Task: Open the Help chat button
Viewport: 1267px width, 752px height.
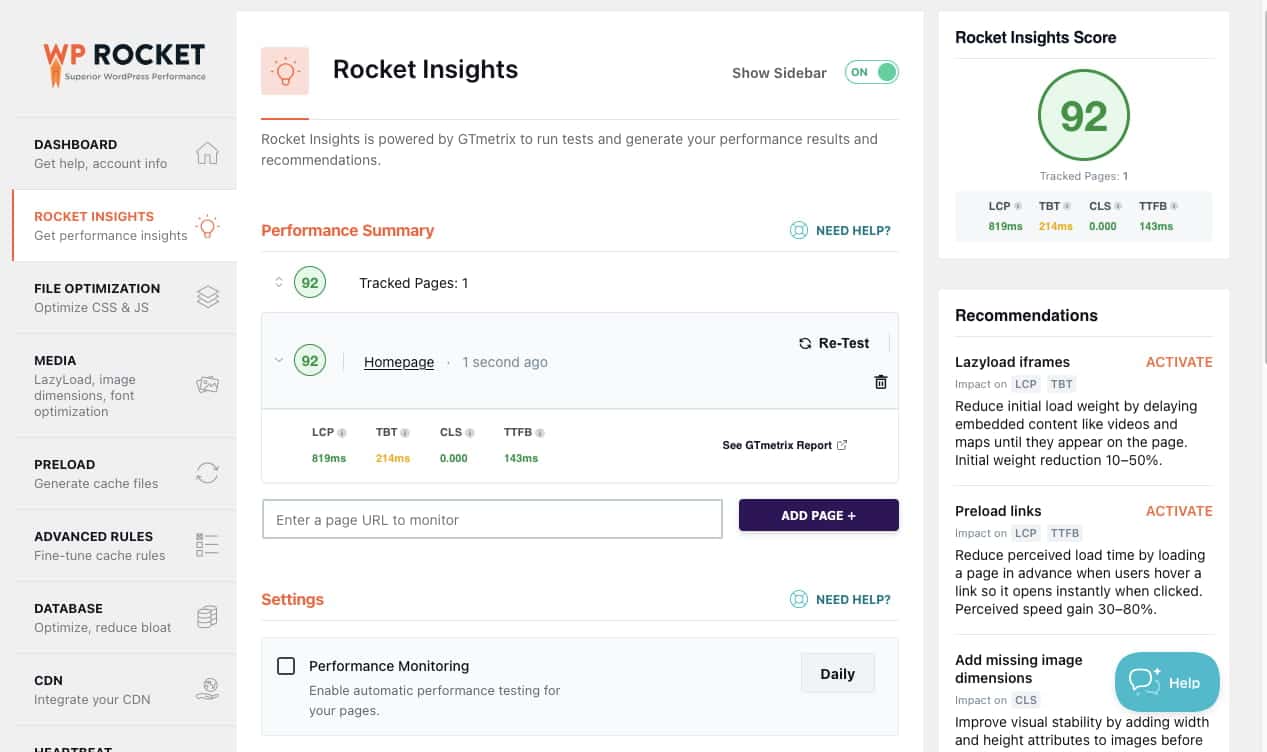Action: click(1167, 682)
